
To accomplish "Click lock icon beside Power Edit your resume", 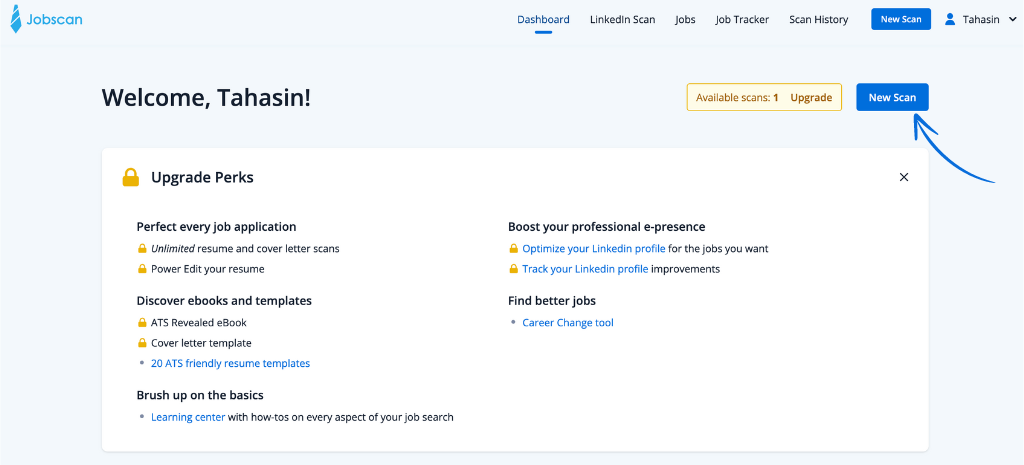I will (142, 268).
